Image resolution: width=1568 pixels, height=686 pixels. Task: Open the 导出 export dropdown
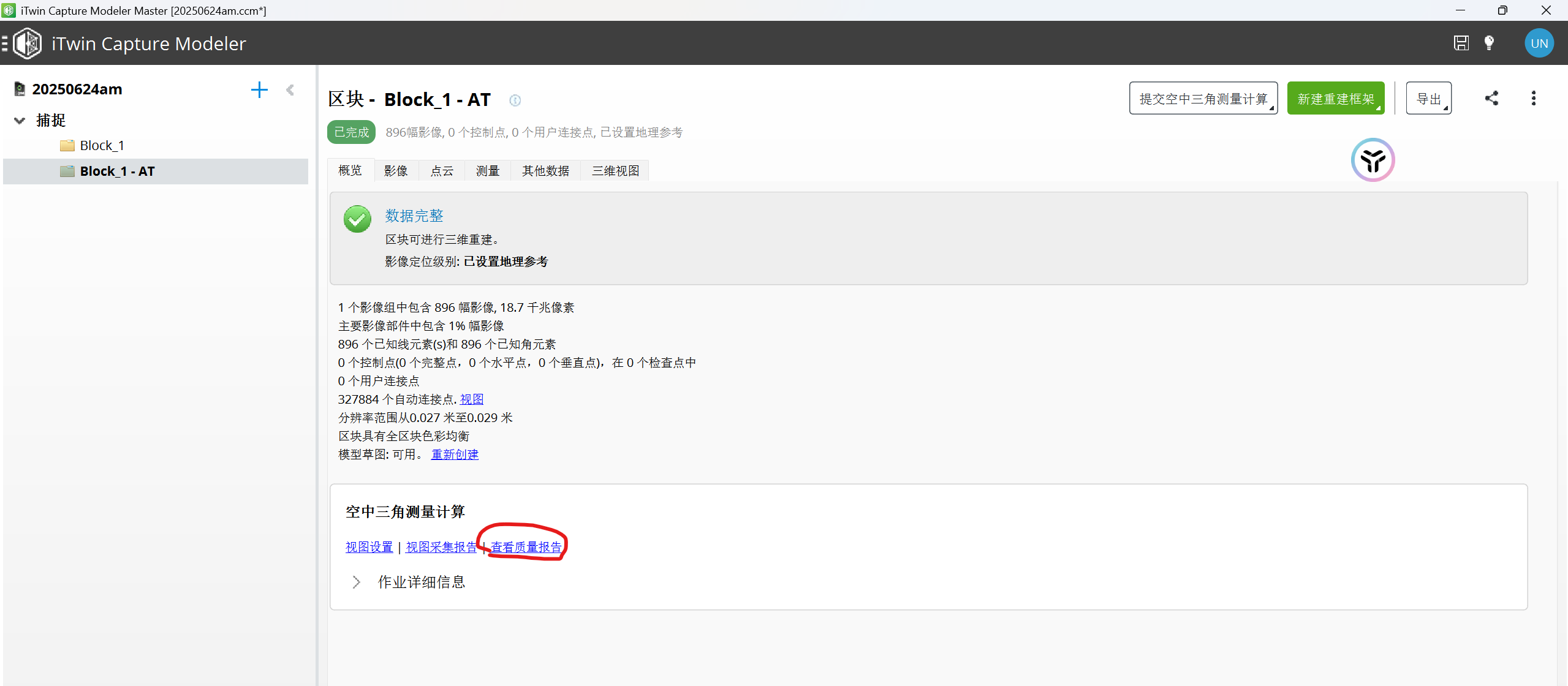click(x=1429, y=98)
